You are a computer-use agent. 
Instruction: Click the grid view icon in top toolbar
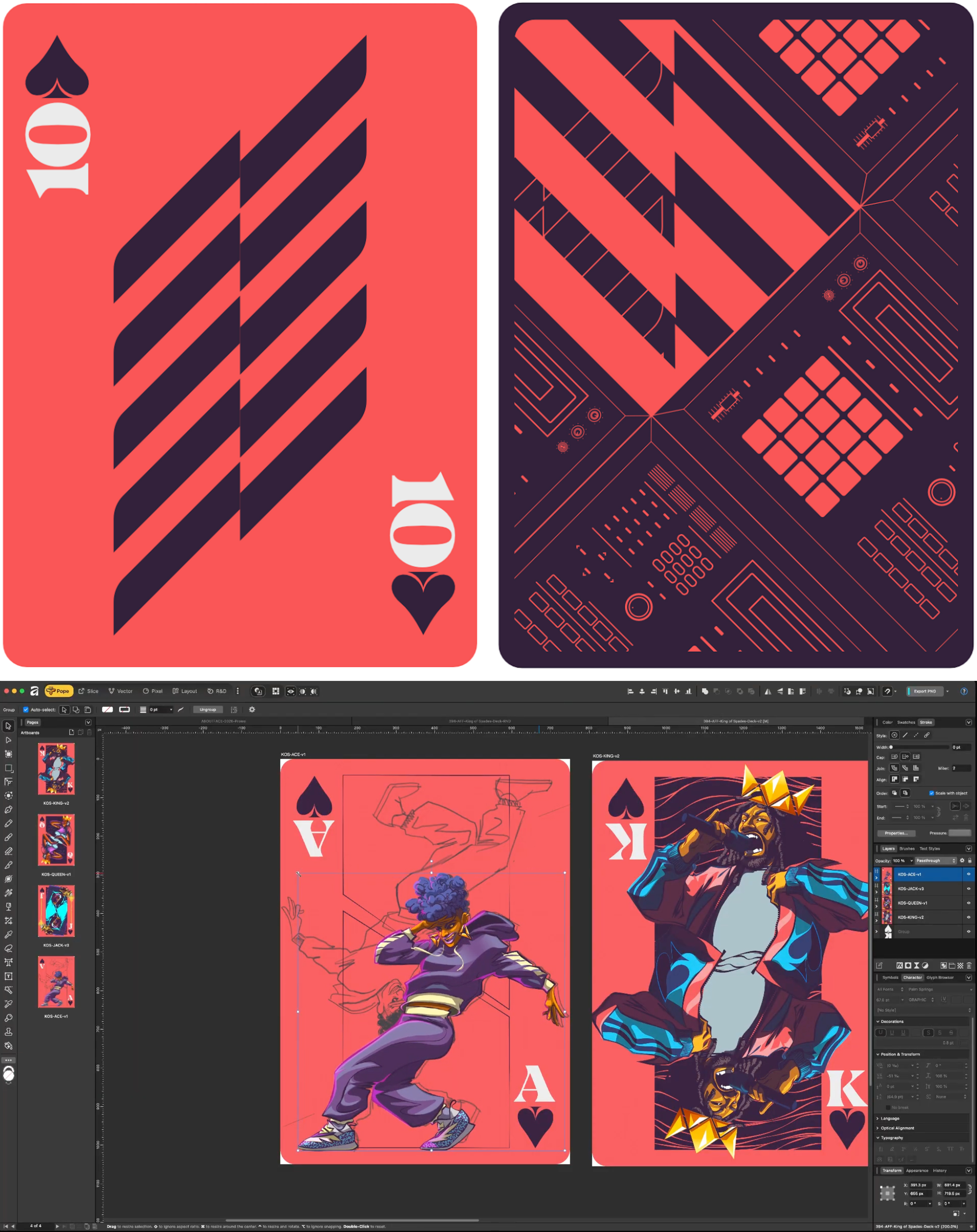pyautogui.click(x=276, y=691)
